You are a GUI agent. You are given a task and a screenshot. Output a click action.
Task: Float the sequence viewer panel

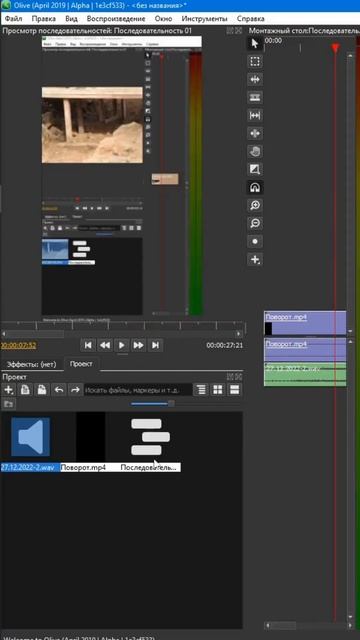[x=230, y=31]
